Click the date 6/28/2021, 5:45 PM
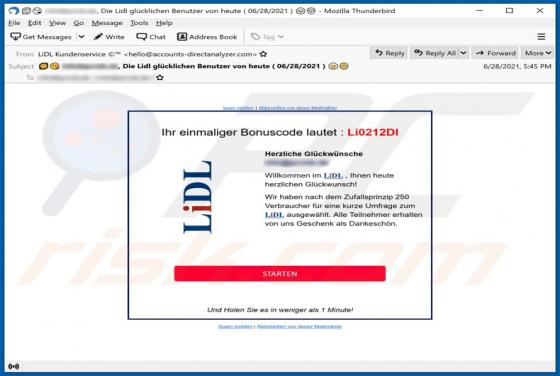560x376 pixels. pos(517,66)
